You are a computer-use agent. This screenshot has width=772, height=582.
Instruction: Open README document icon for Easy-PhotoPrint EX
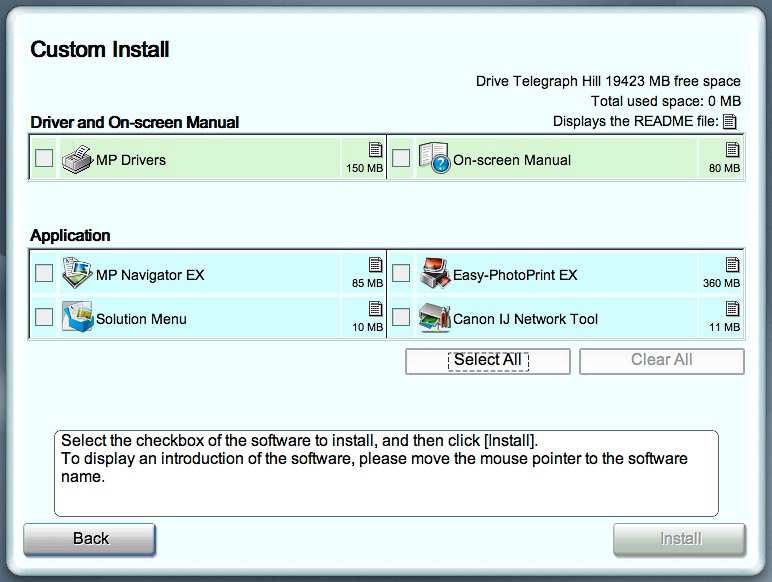[732, 265]
